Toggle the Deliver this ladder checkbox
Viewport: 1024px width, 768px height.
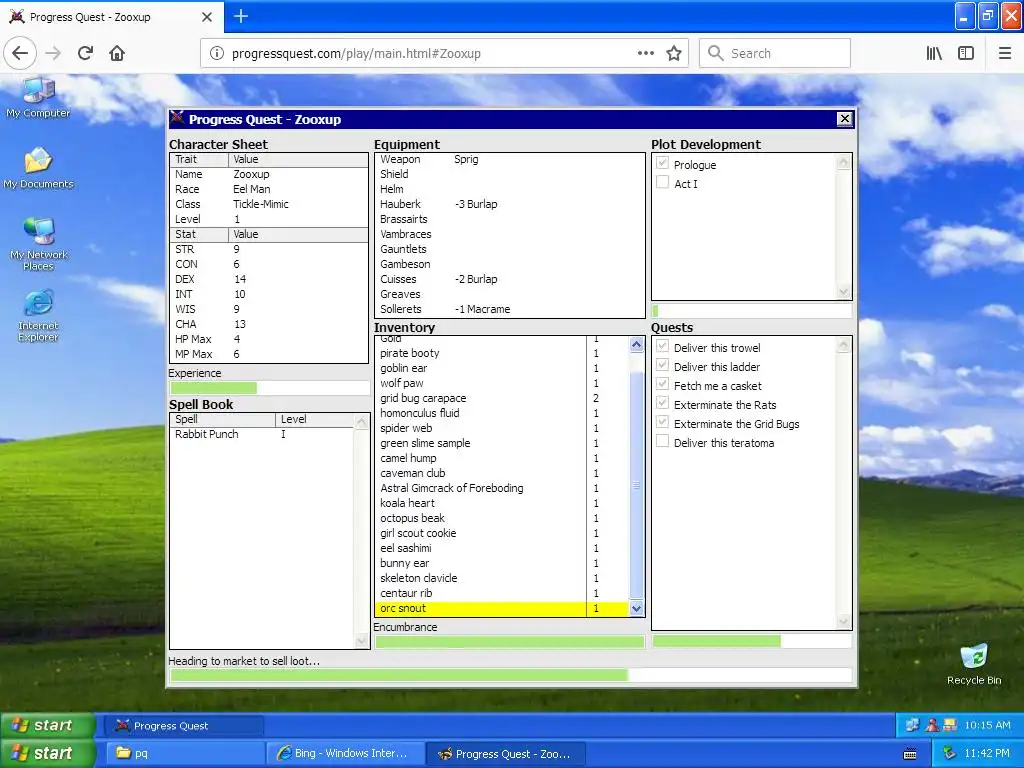pyautogui.click(x=662, y=365)
